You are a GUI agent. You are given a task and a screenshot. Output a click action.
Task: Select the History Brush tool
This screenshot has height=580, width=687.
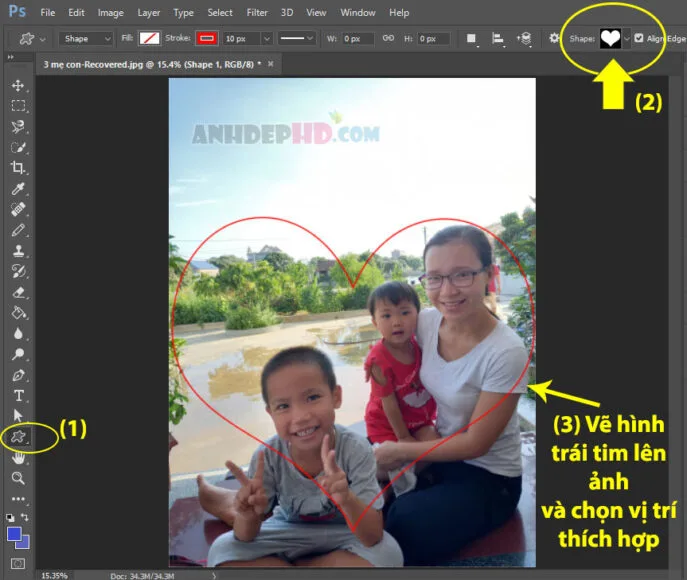click(x=18, y=271)
